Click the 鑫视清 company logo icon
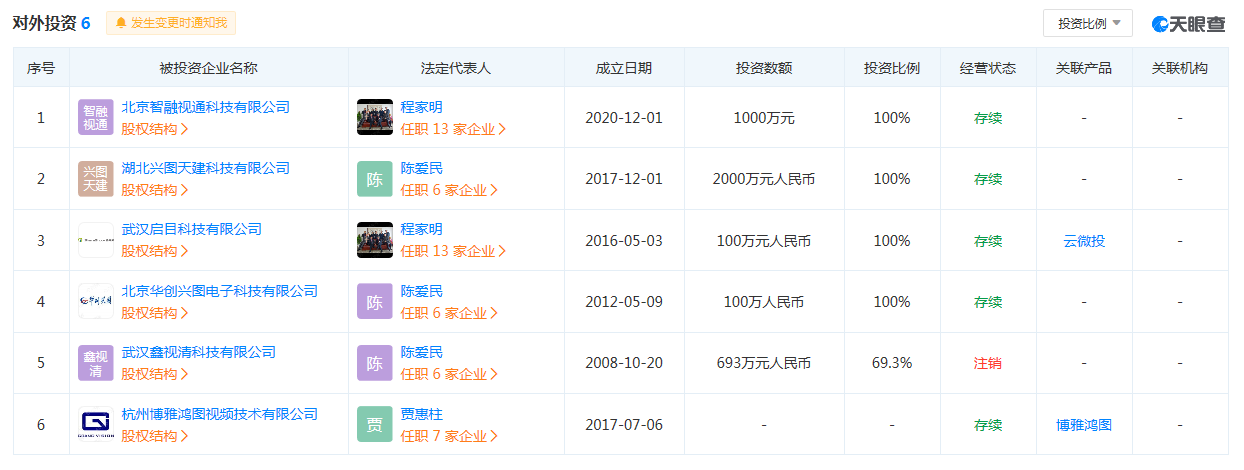1244x470 pixels. point(96,363)
